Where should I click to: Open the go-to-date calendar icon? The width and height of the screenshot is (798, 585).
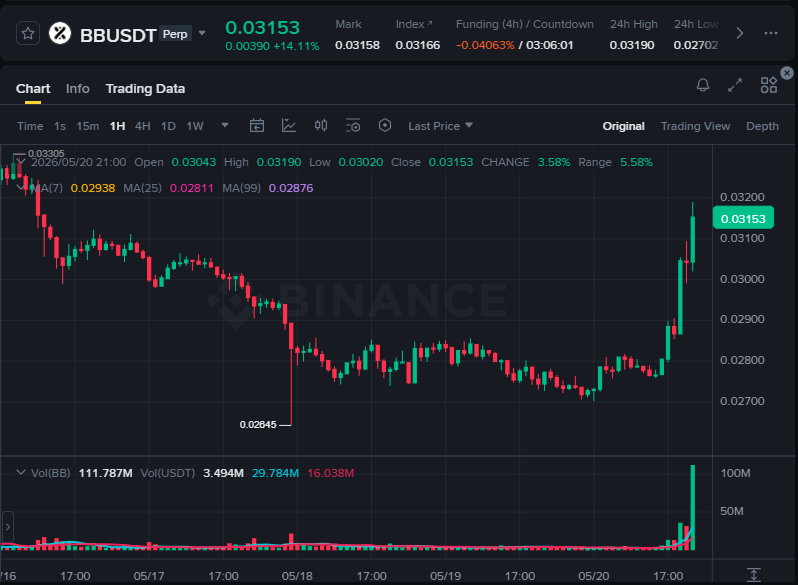pyautogui.click(x=257, y=126)
